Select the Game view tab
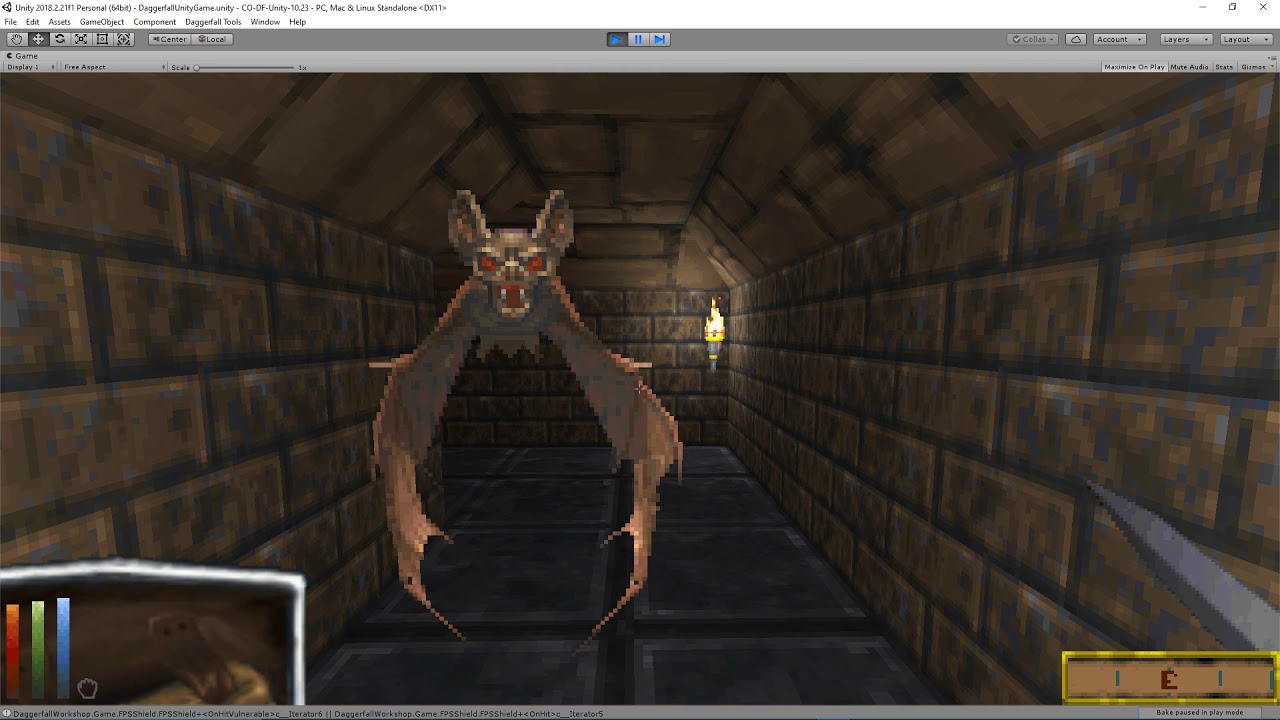The image size is (1280, 720). (x=23, y=56)
